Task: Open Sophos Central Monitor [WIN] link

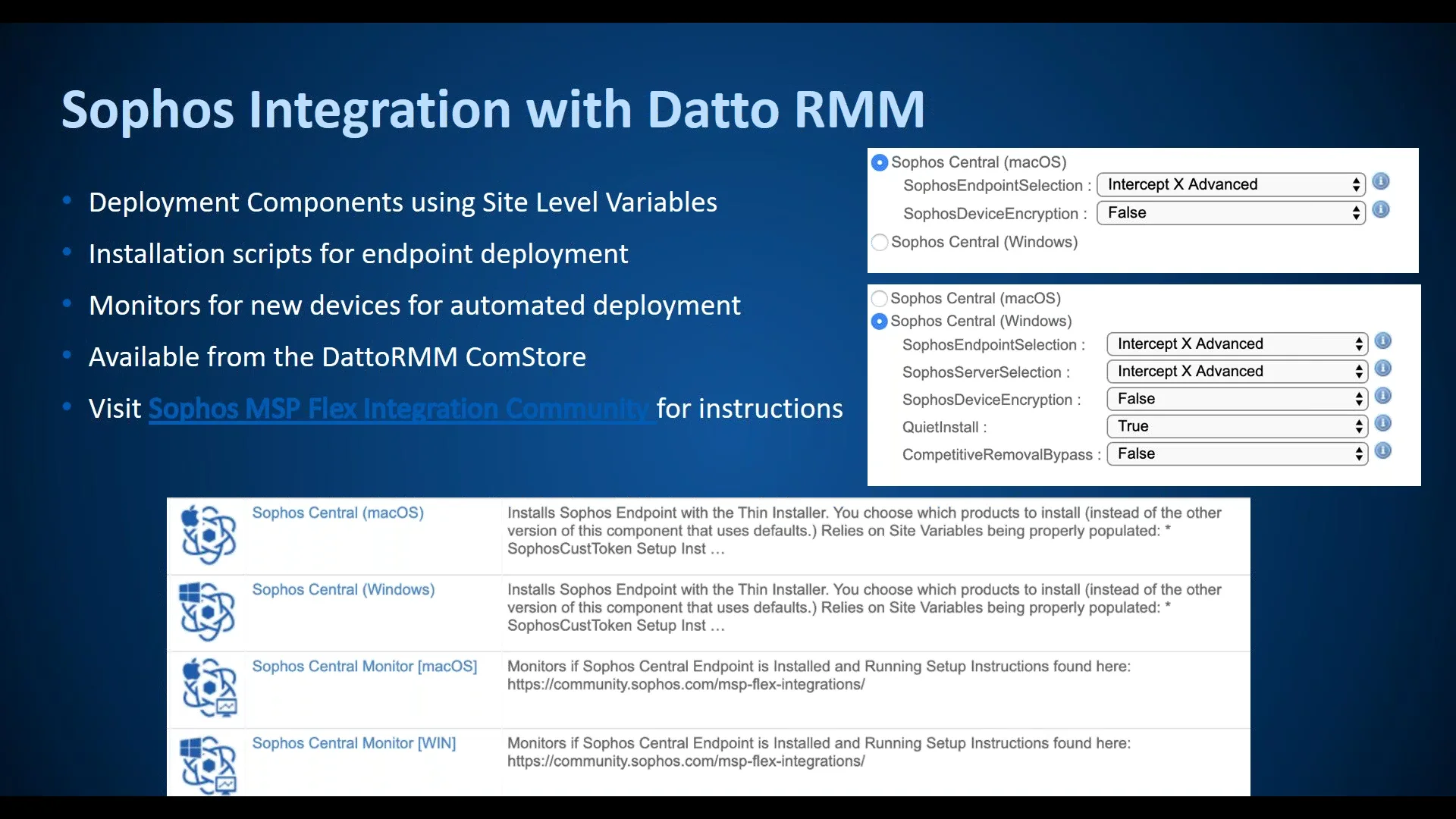Action: (x=353, y=743)
